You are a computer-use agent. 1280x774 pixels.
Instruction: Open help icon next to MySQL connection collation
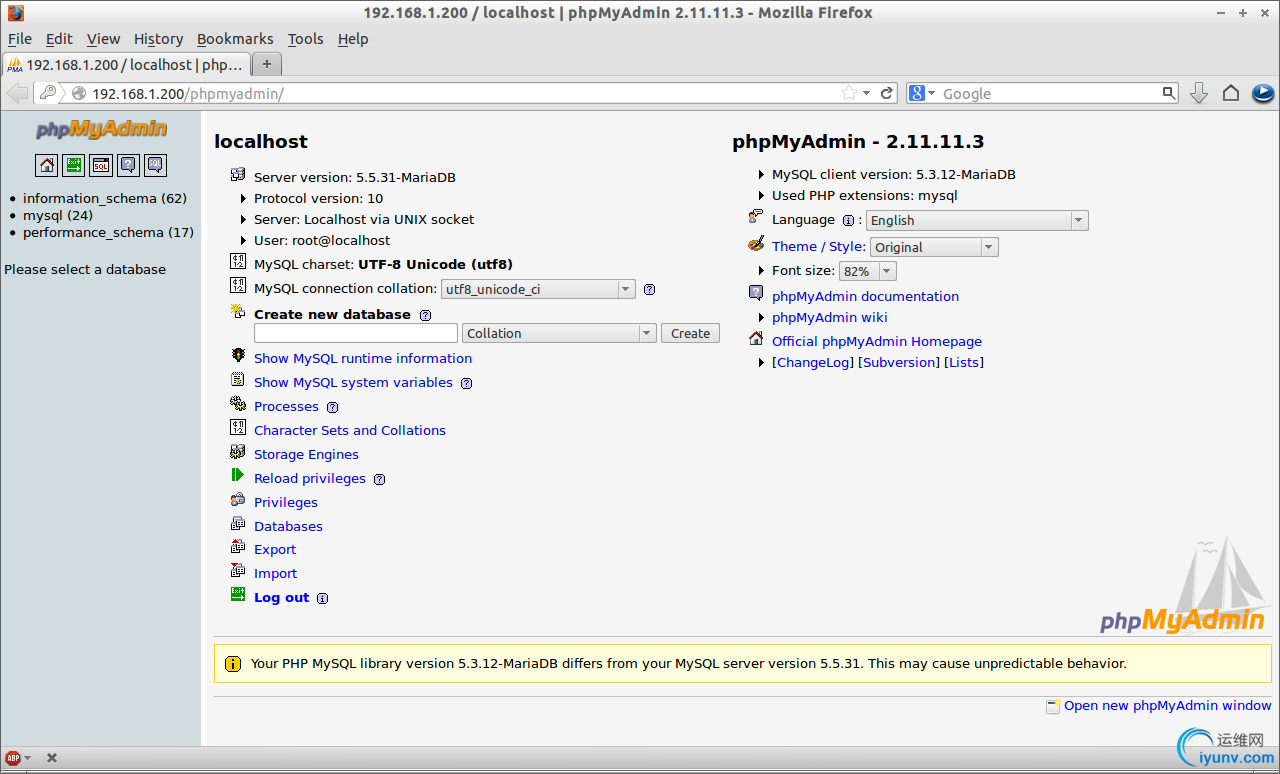(649, 290)
